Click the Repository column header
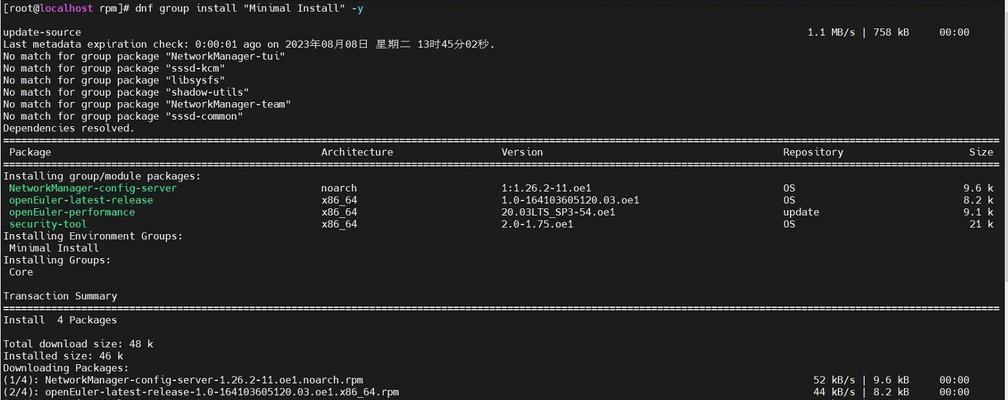The height and width of the screenshot is (400, 1008). tap(813, 152)
